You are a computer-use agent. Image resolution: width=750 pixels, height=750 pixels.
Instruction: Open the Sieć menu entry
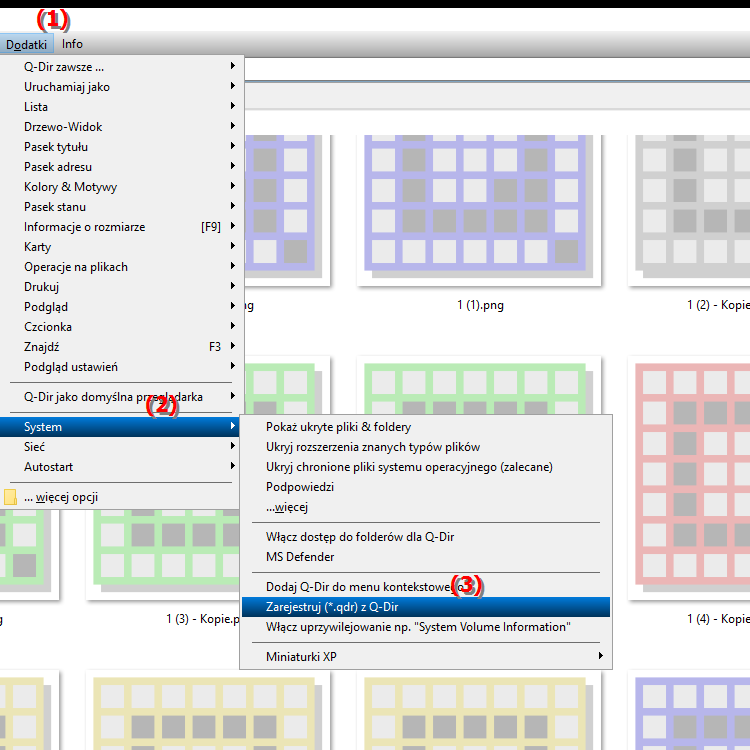click(x=121, y=447)
